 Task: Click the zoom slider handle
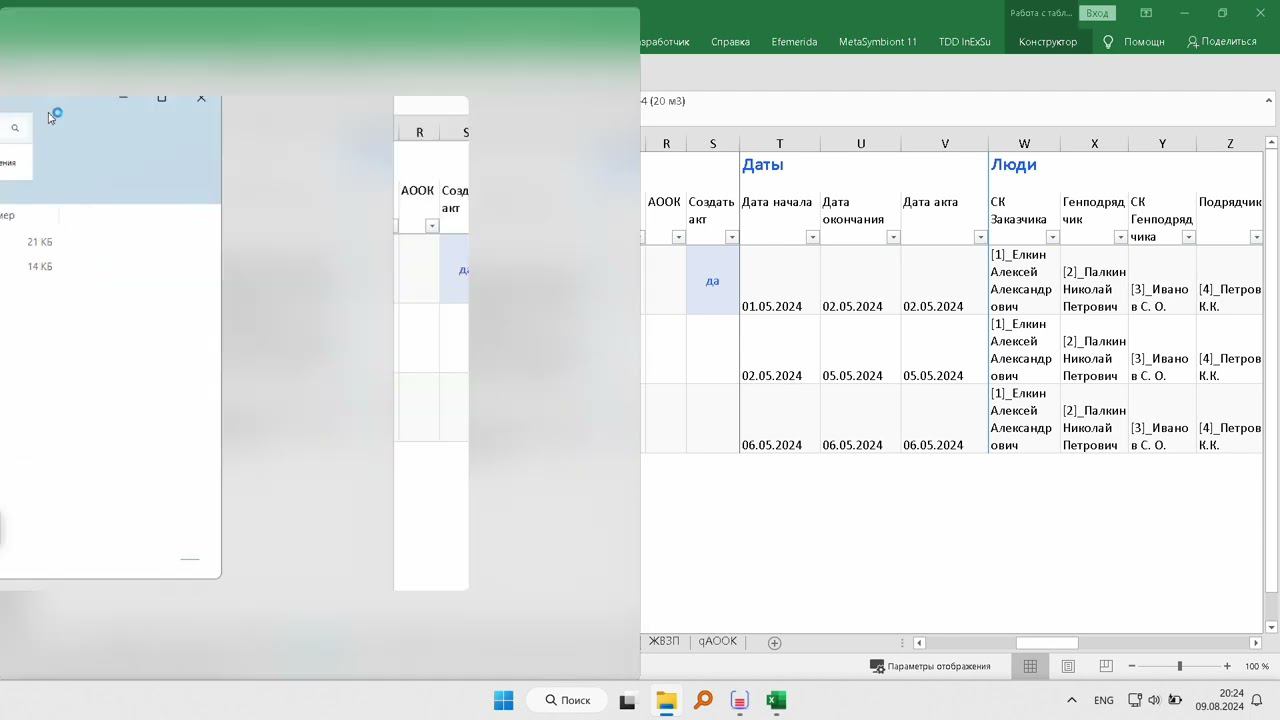(1179, 666)
